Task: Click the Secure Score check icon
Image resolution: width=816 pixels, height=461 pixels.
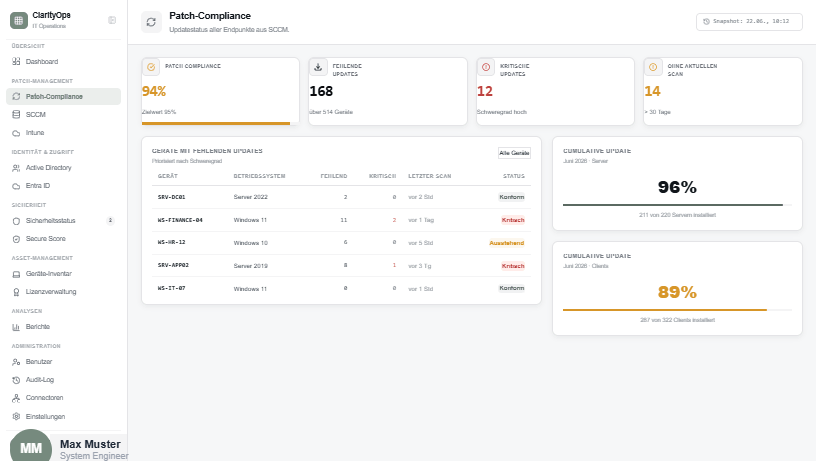Action: [16, 239]
